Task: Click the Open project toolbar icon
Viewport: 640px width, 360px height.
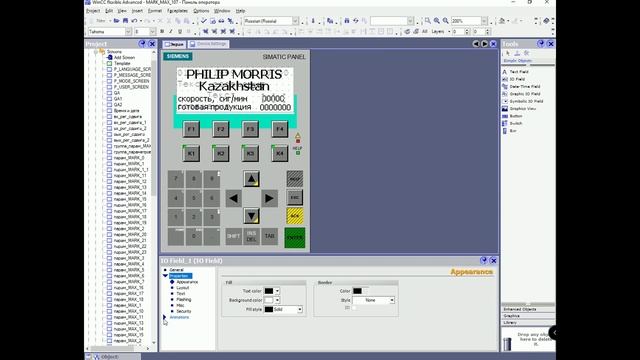Action: (117, 21)
